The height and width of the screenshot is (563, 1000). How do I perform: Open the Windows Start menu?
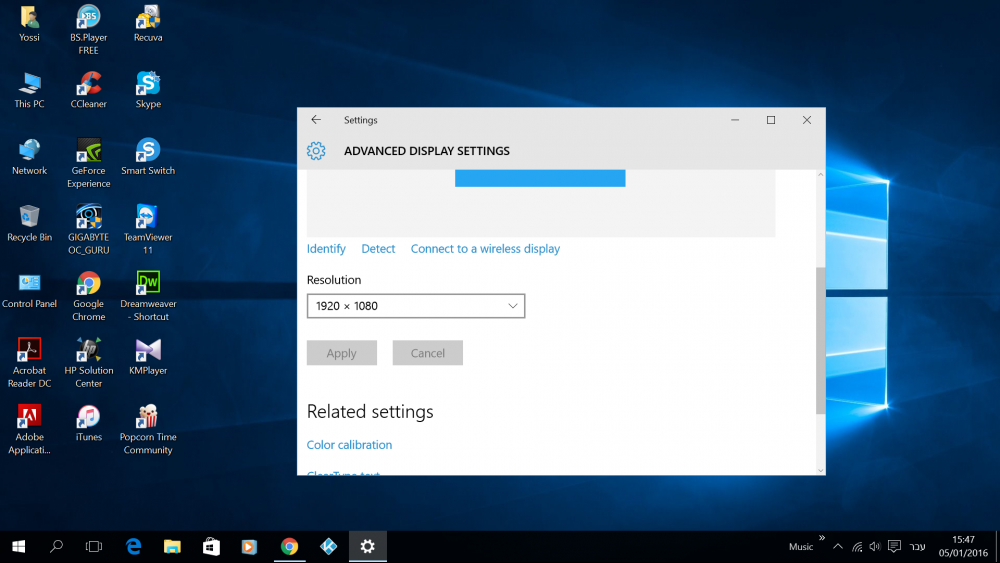point(18,546)
